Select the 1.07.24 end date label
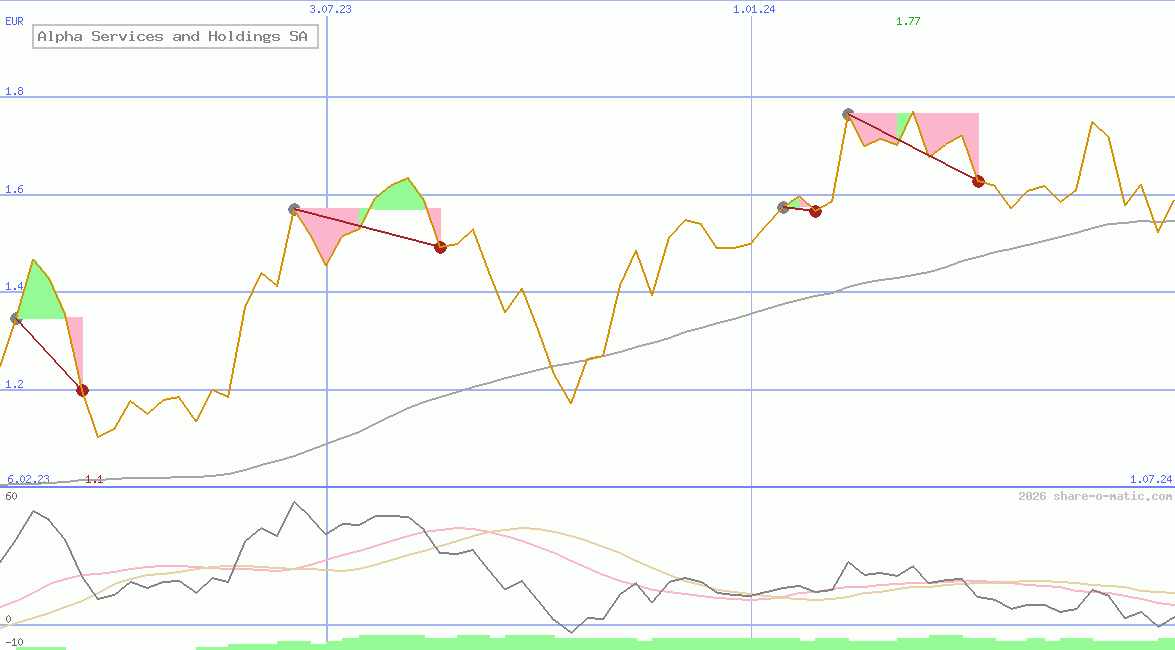Screen dimensions: 1175x650 click(x=1150, y=479)
